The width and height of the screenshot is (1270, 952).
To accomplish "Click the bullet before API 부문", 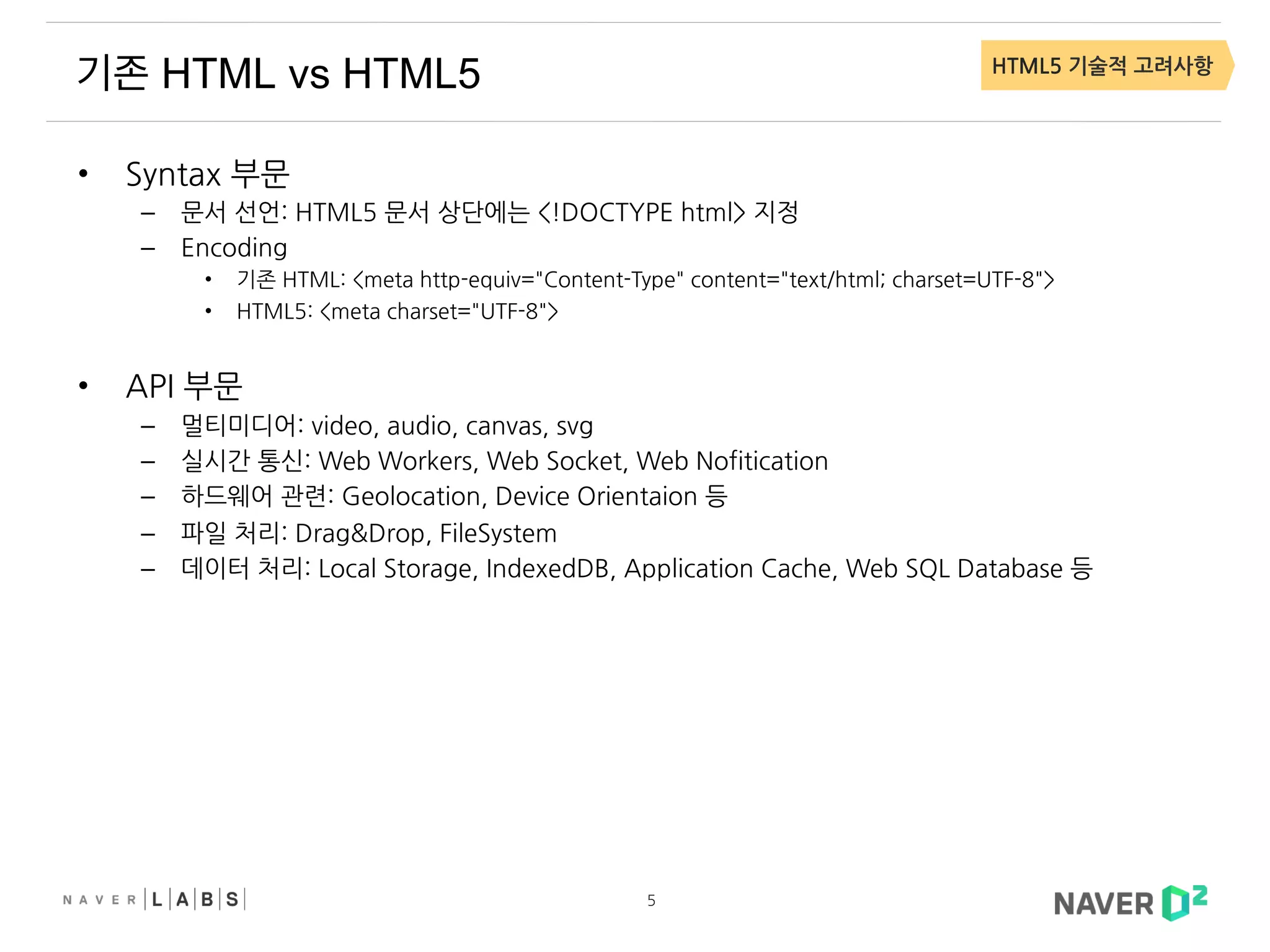I will pos(84,386).
